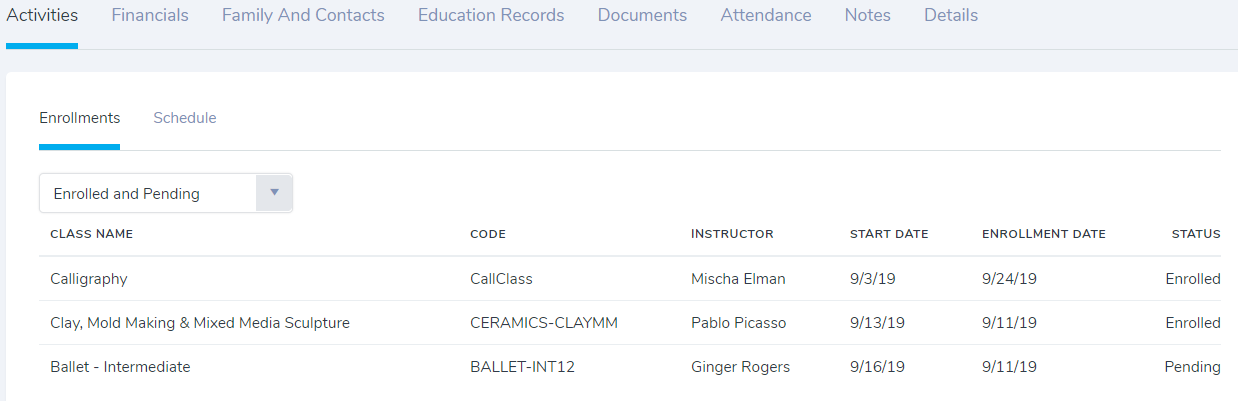Switch to the Schedule sub-tab
The image size is (1238, 401).
185,118
